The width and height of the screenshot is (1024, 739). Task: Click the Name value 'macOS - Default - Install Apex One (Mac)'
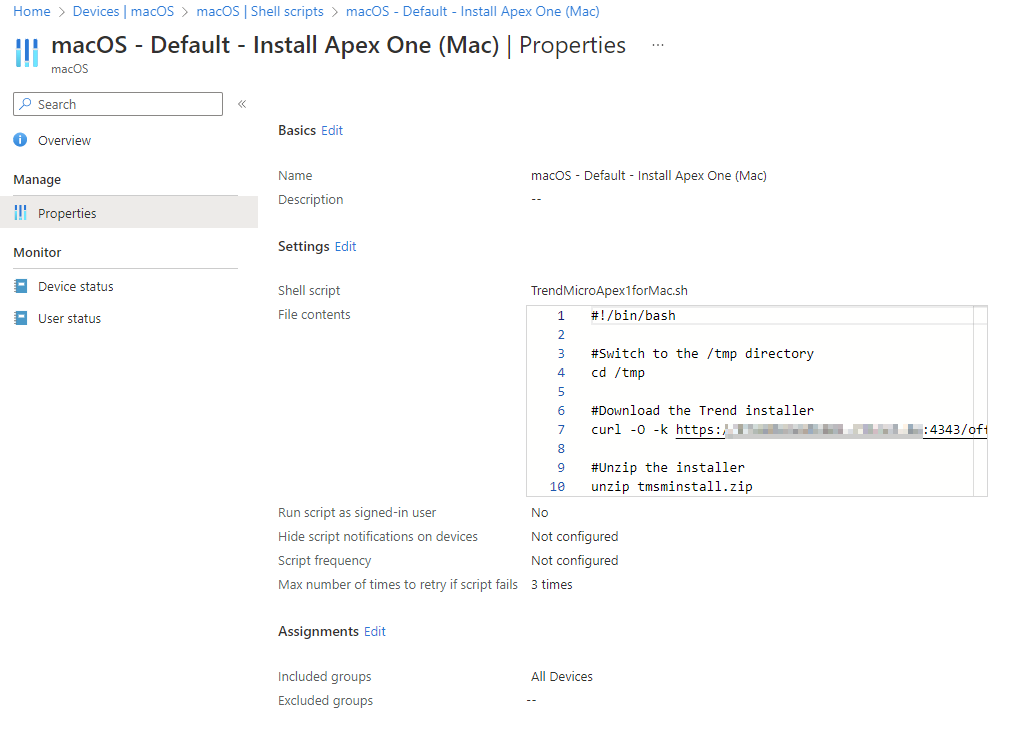coord(648,176)
